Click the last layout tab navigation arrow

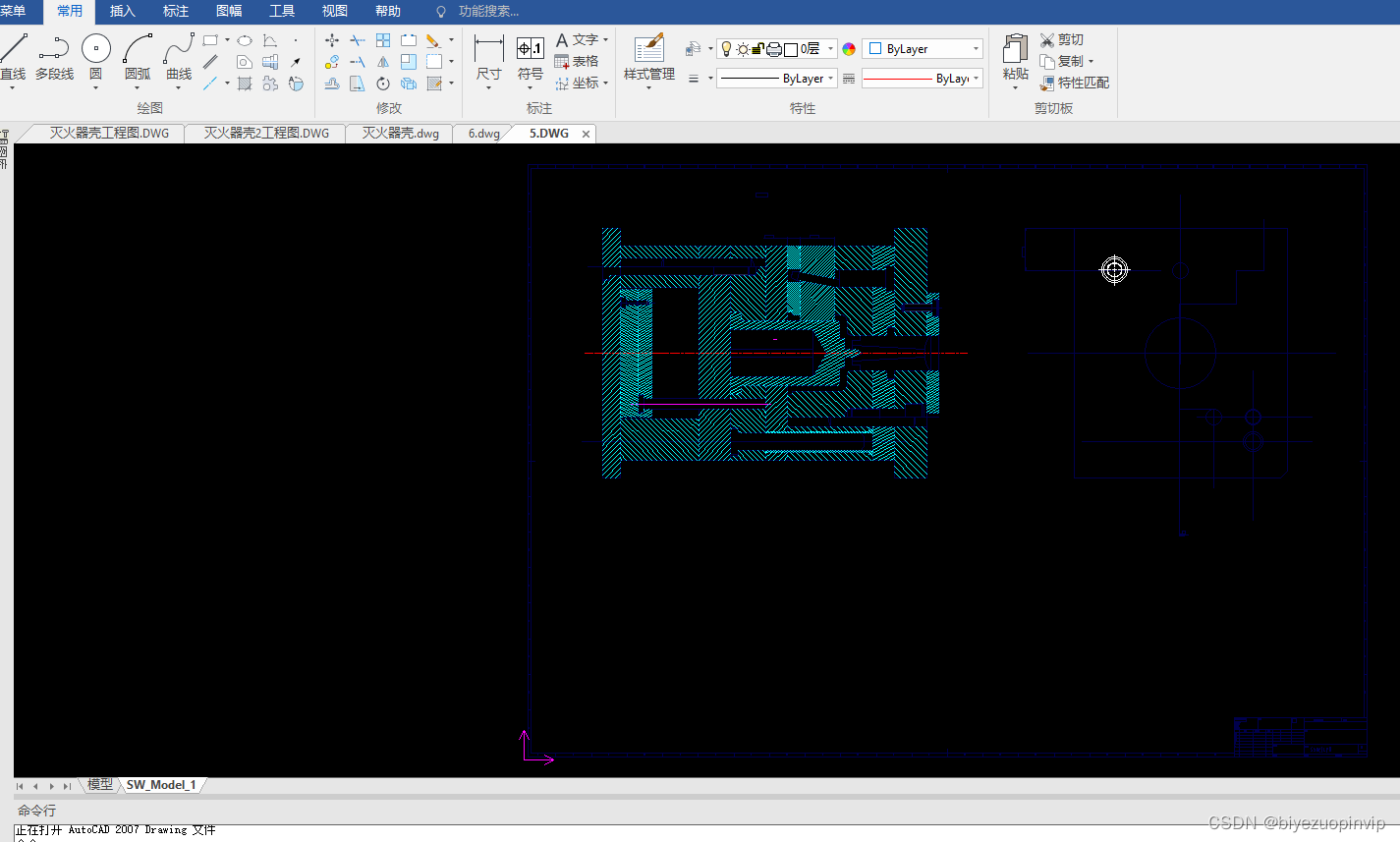[x=67, y=786]
